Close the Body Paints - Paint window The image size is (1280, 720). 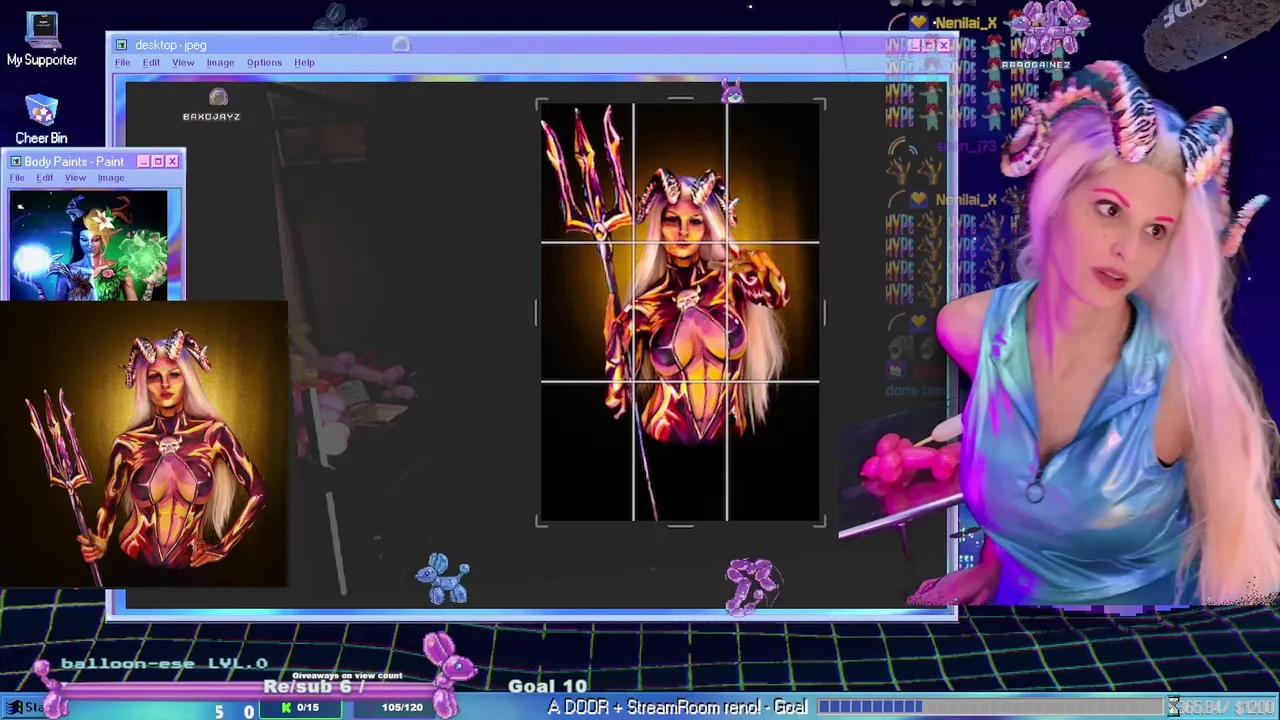pyautogui.click(x=172, y=161)
